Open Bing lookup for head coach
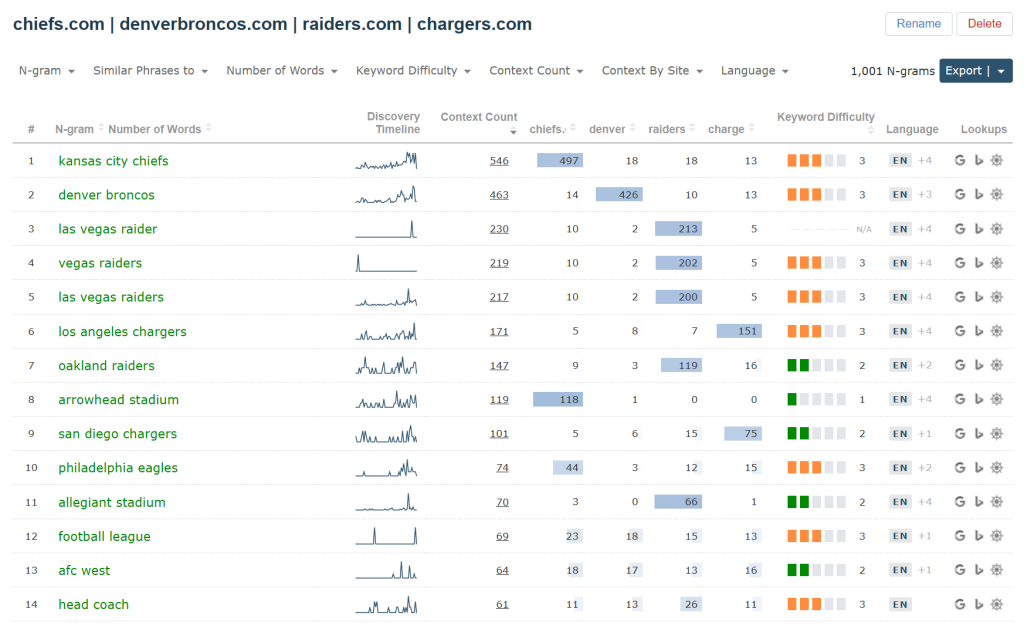The width and height of the screenshot is (1024, 626). [x=978, y=604]
